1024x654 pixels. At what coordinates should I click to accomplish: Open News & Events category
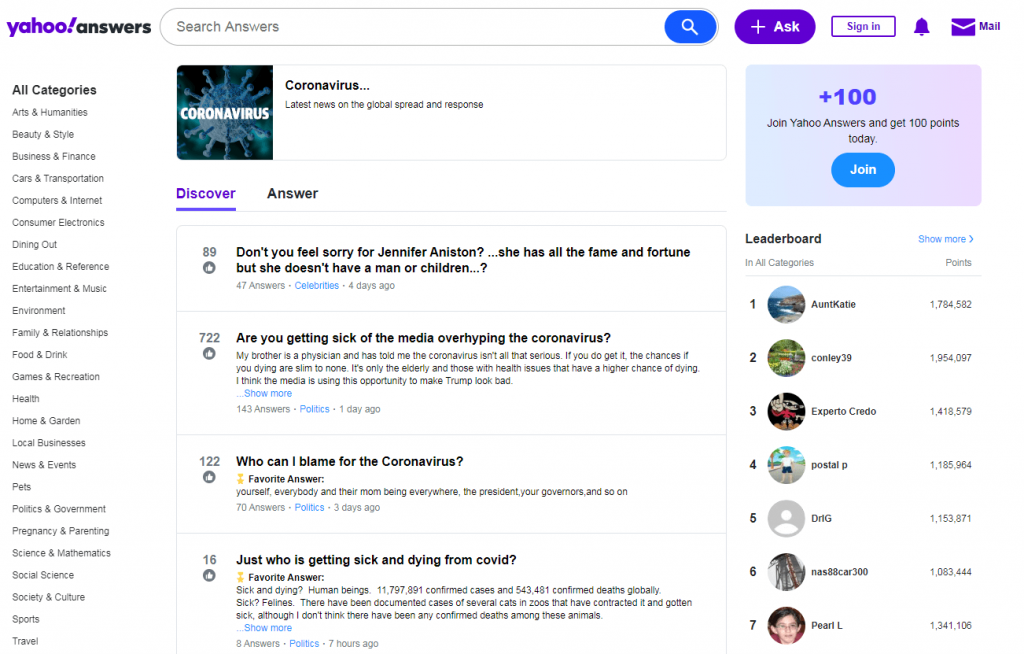pos(44,465)
